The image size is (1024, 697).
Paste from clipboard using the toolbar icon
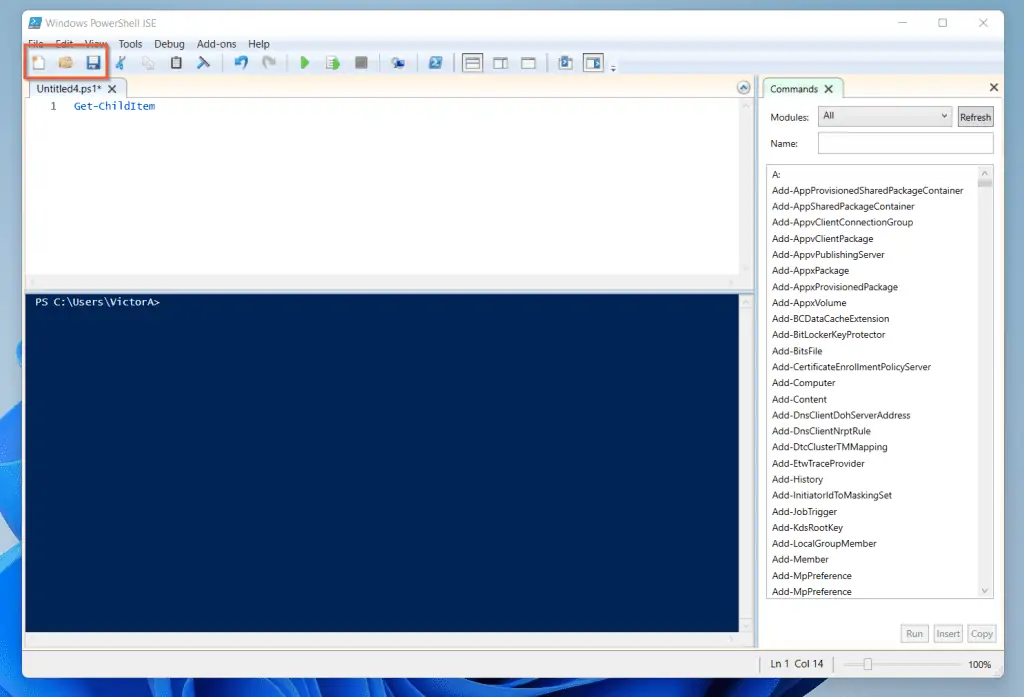176,63
